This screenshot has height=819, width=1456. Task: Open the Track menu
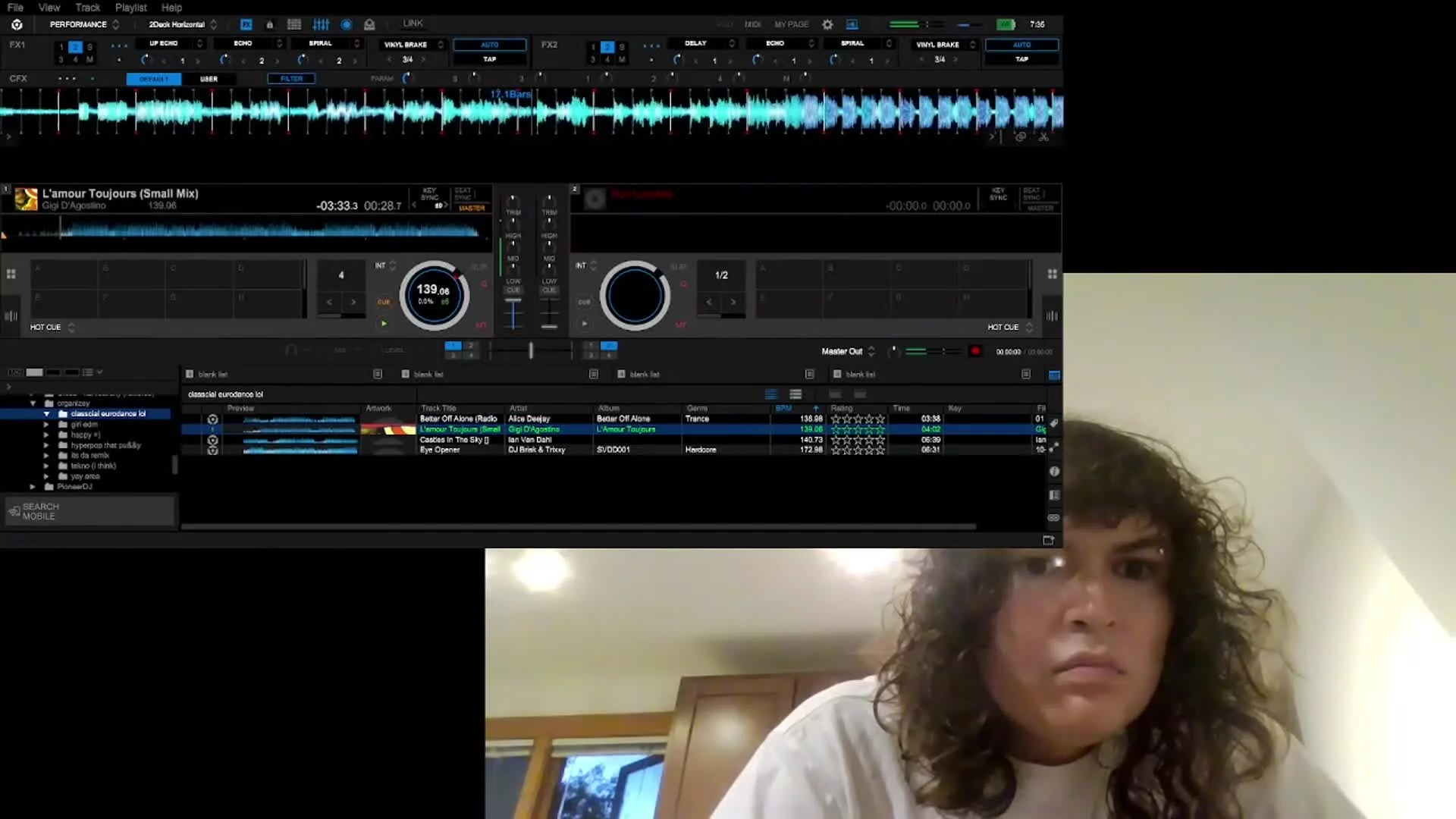[88, 8]
